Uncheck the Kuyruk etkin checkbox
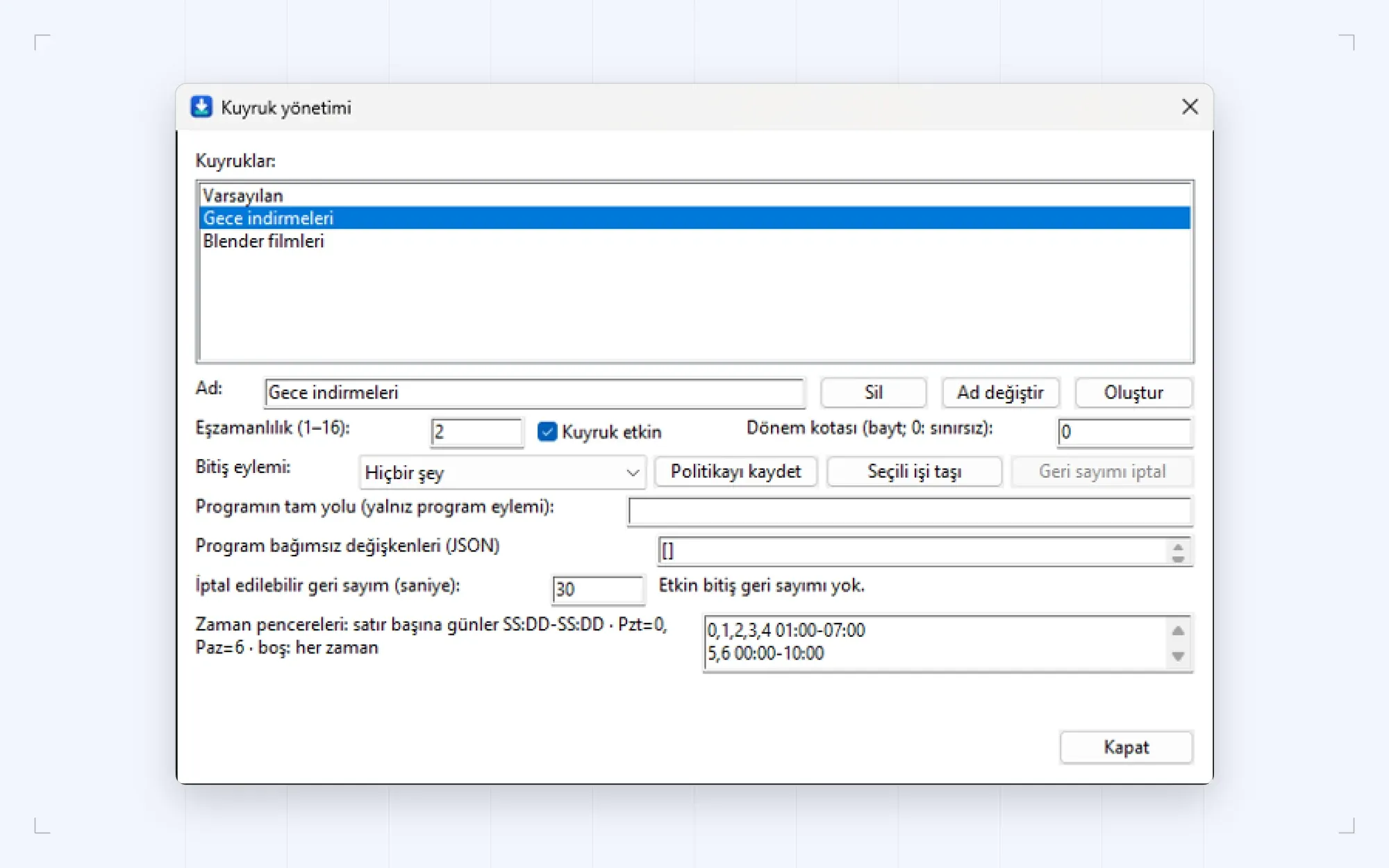This screenshot has height=868, width=1389. [x=547, y=432]
